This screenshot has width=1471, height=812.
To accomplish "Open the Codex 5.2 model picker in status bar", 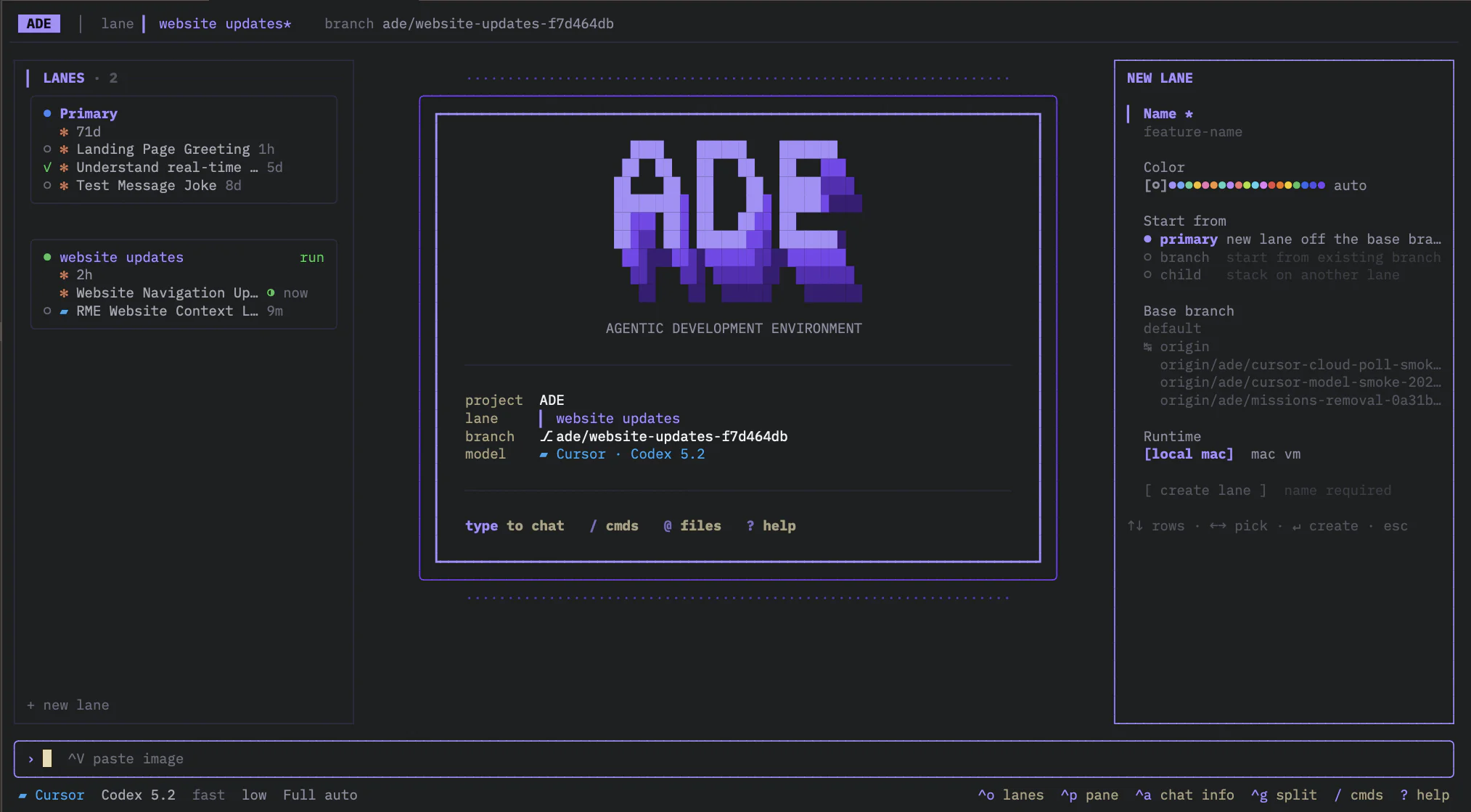I will tap(138, 795).
